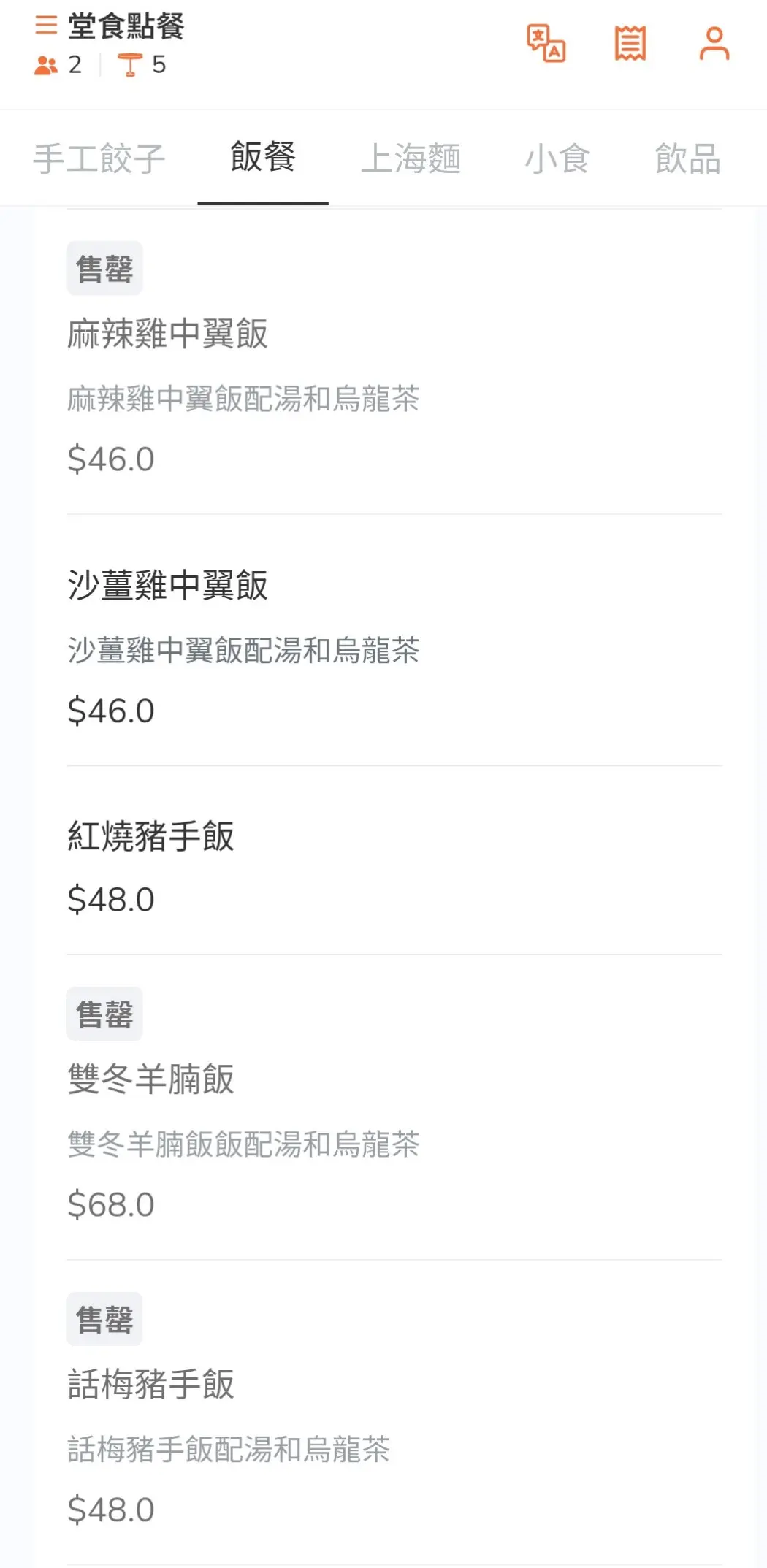Viewport: 767px width, 1568px height.
Task: Switch to the 上海麵 tab
Action: pyautogui.click(x=411, y=158)
